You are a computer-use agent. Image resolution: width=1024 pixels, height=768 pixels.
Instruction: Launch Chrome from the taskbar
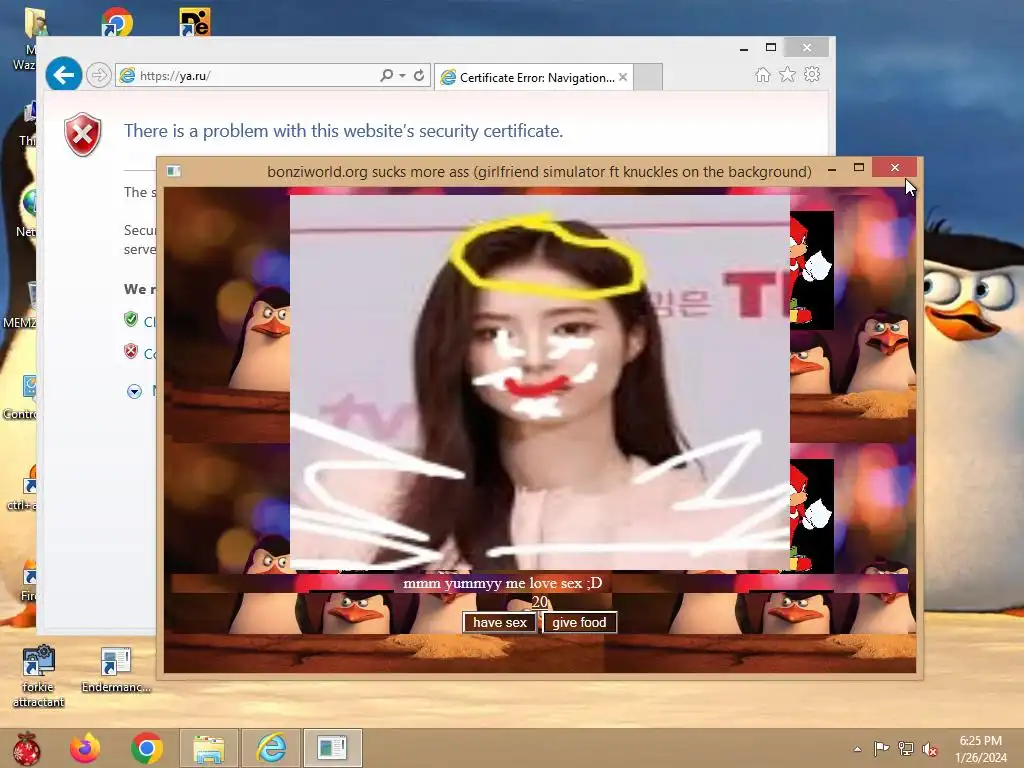pos(146,748)
